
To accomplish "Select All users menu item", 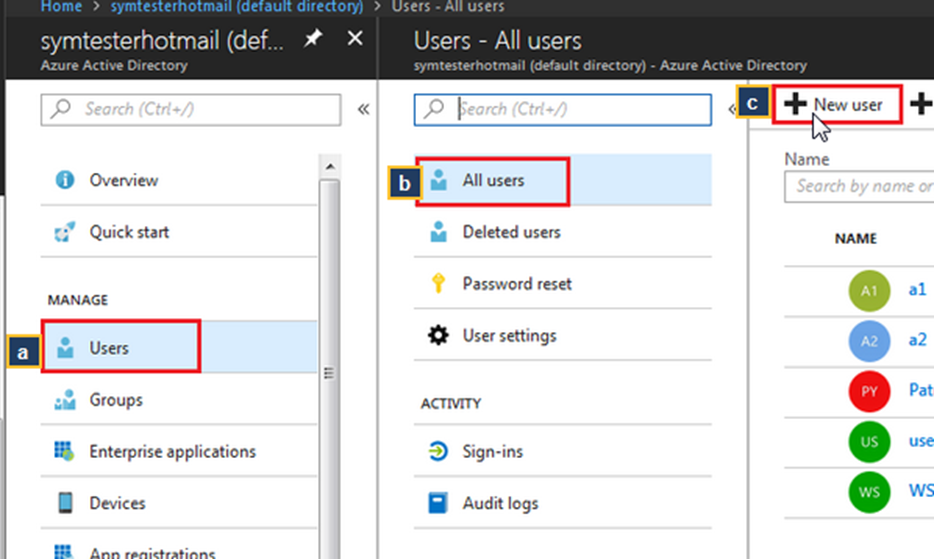I will 492,181.
